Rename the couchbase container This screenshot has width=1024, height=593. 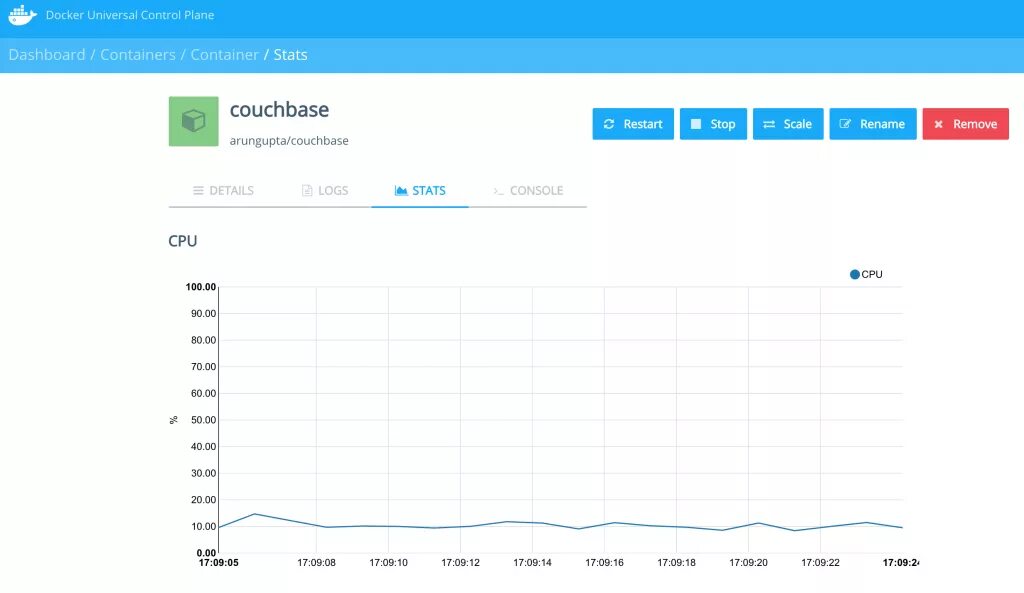(x=872, y=124)
